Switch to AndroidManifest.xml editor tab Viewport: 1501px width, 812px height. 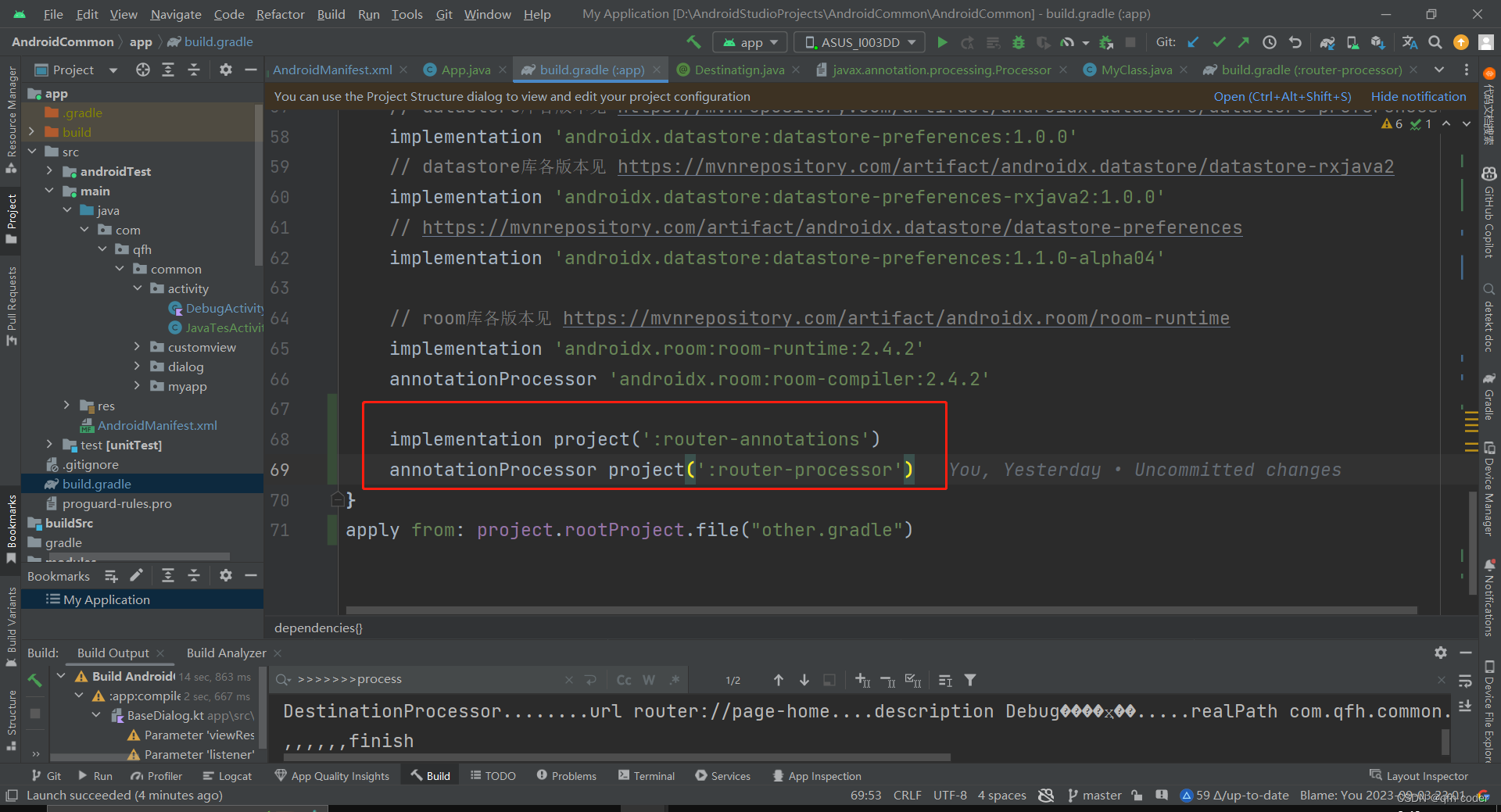tap(332, 70)
